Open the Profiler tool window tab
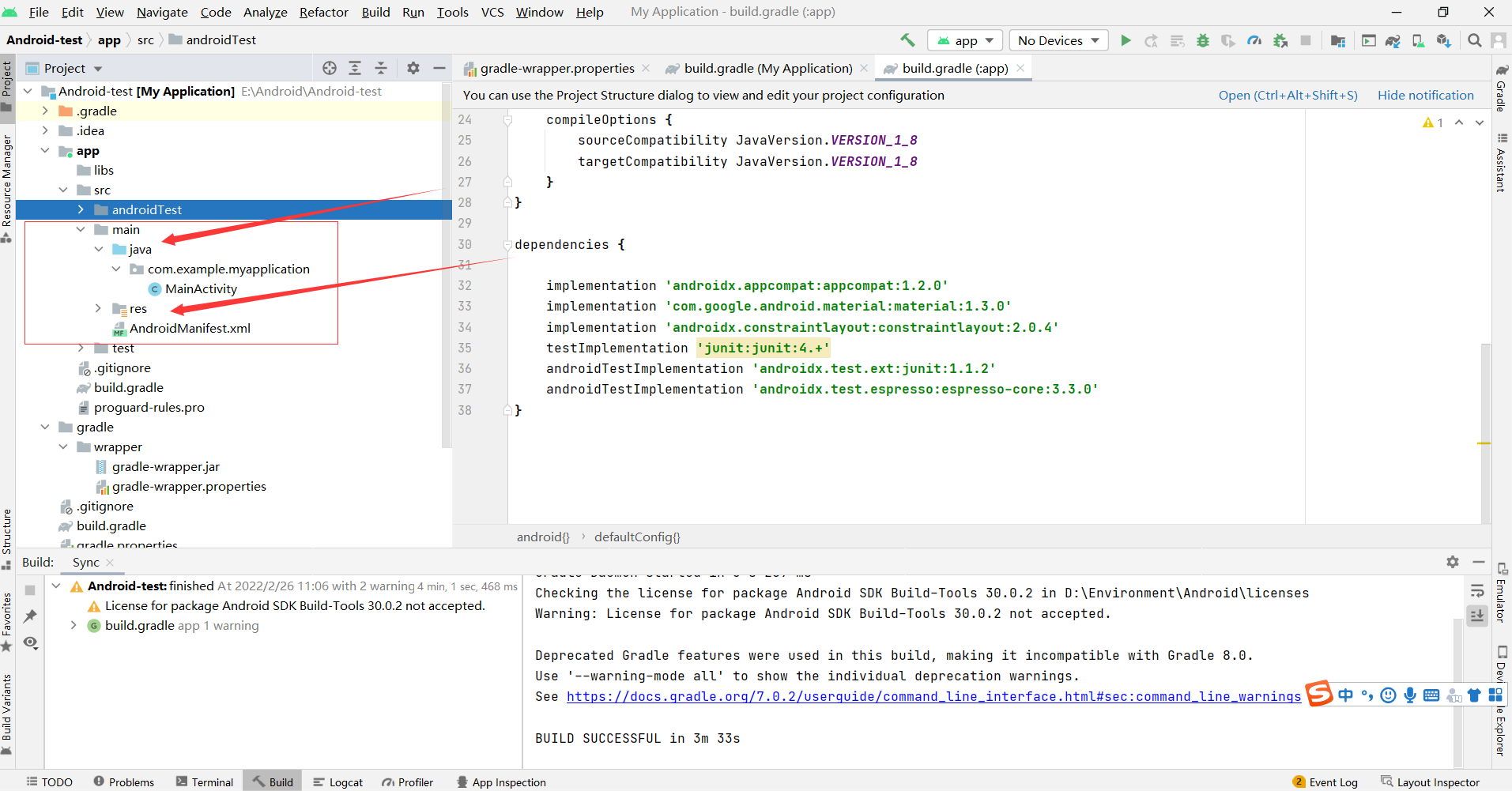Image resolution: width=1512 pixels, height=791 pixels. (408, 782)
